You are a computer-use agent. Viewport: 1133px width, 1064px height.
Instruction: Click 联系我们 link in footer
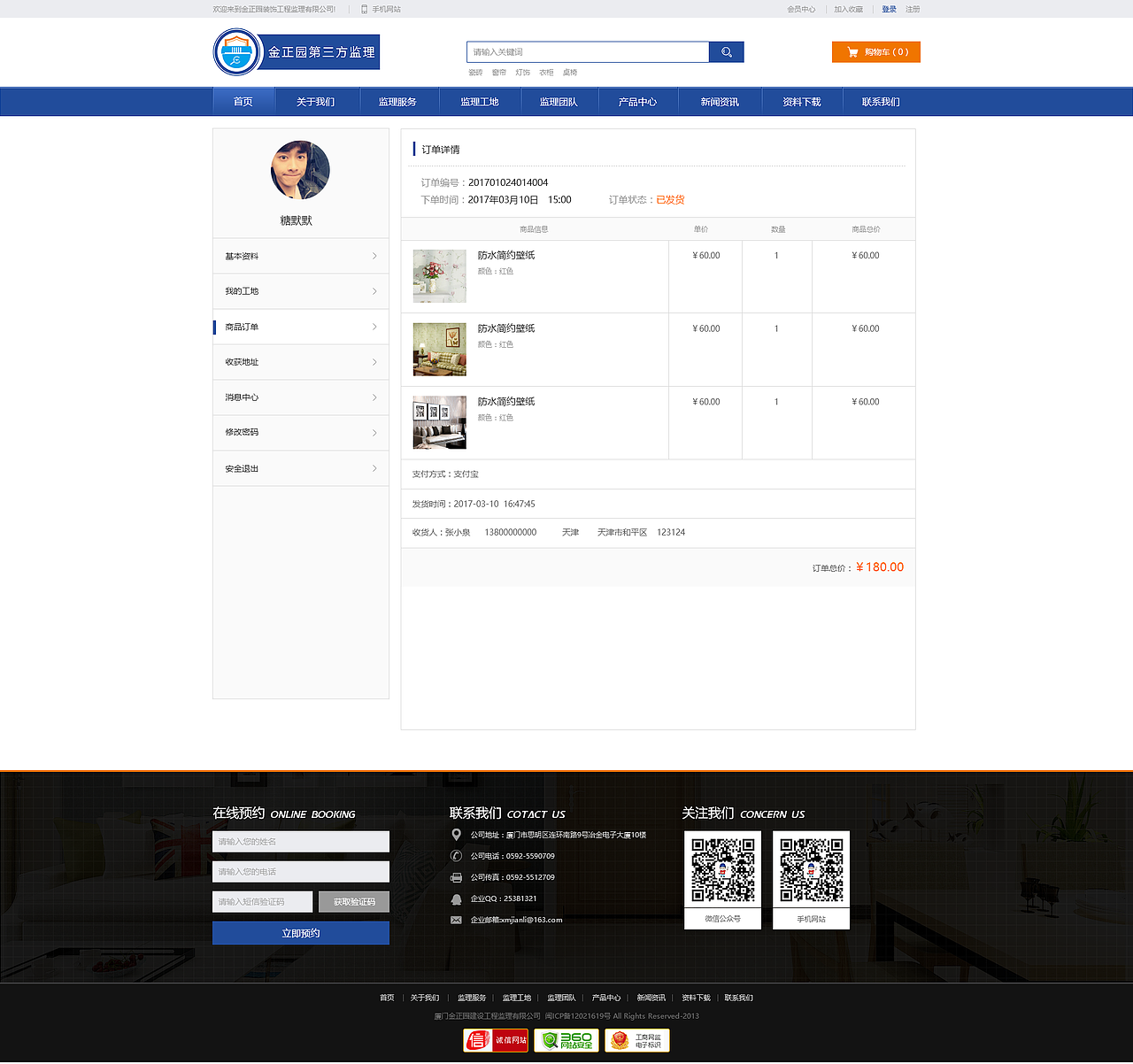click(x=739, y=998)
